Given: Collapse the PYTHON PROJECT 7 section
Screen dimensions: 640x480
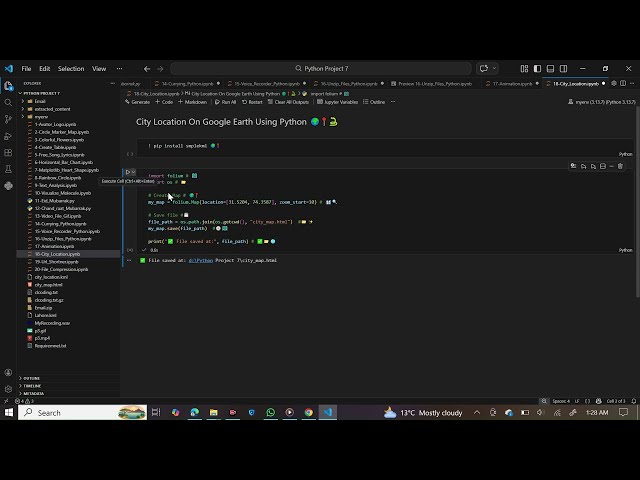Looking at the screenshot, I should 42,93.
